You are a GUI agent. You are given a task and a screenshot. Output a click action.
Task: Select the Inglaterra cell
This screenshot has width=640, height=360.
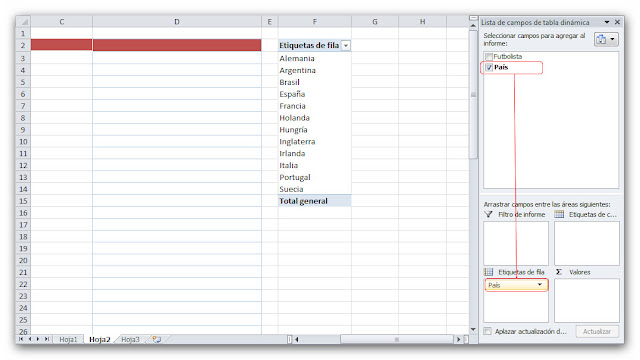(x=315, y=141)
